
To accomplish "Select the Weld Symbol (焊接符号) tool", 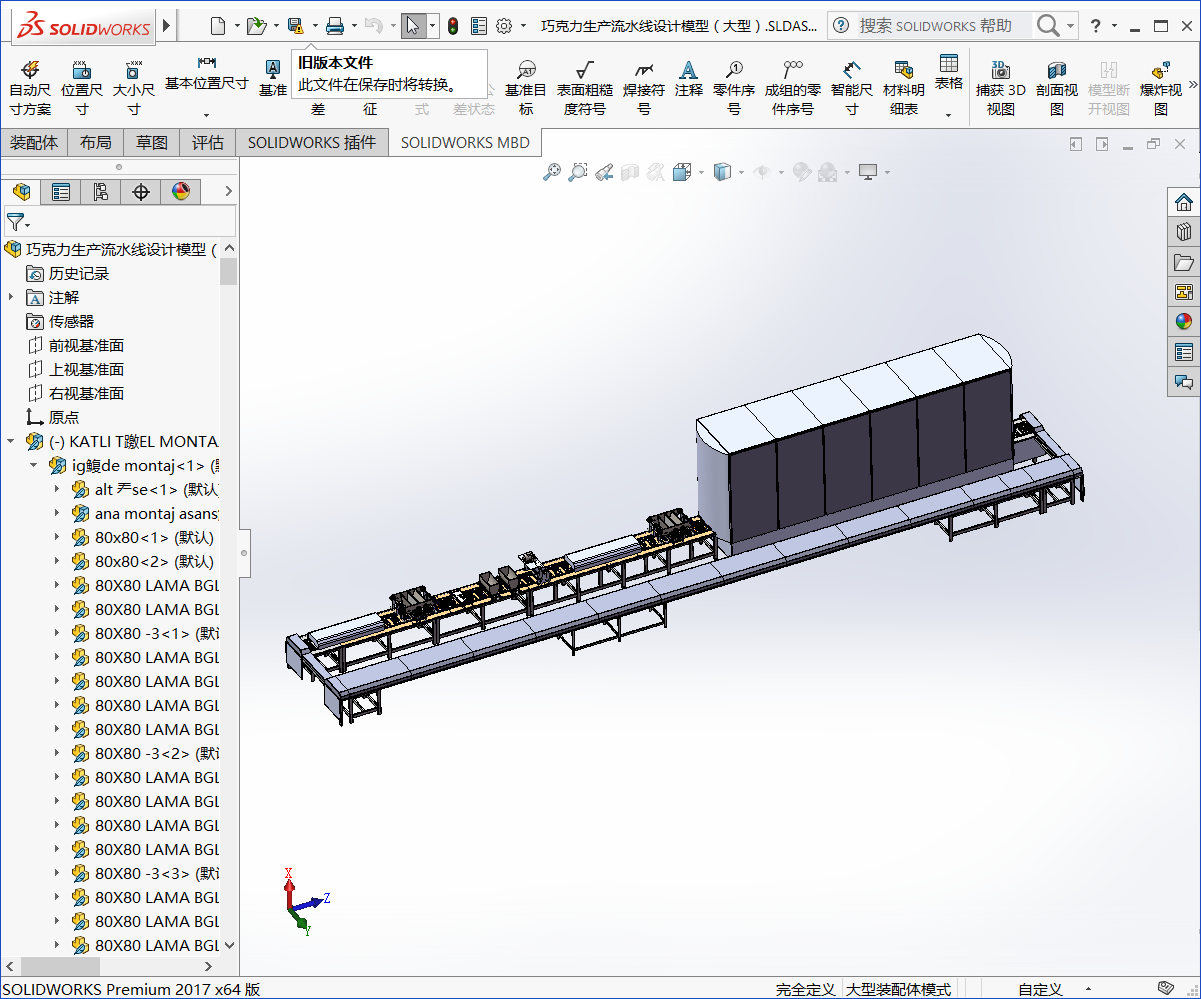I will [x=644, y=86].
